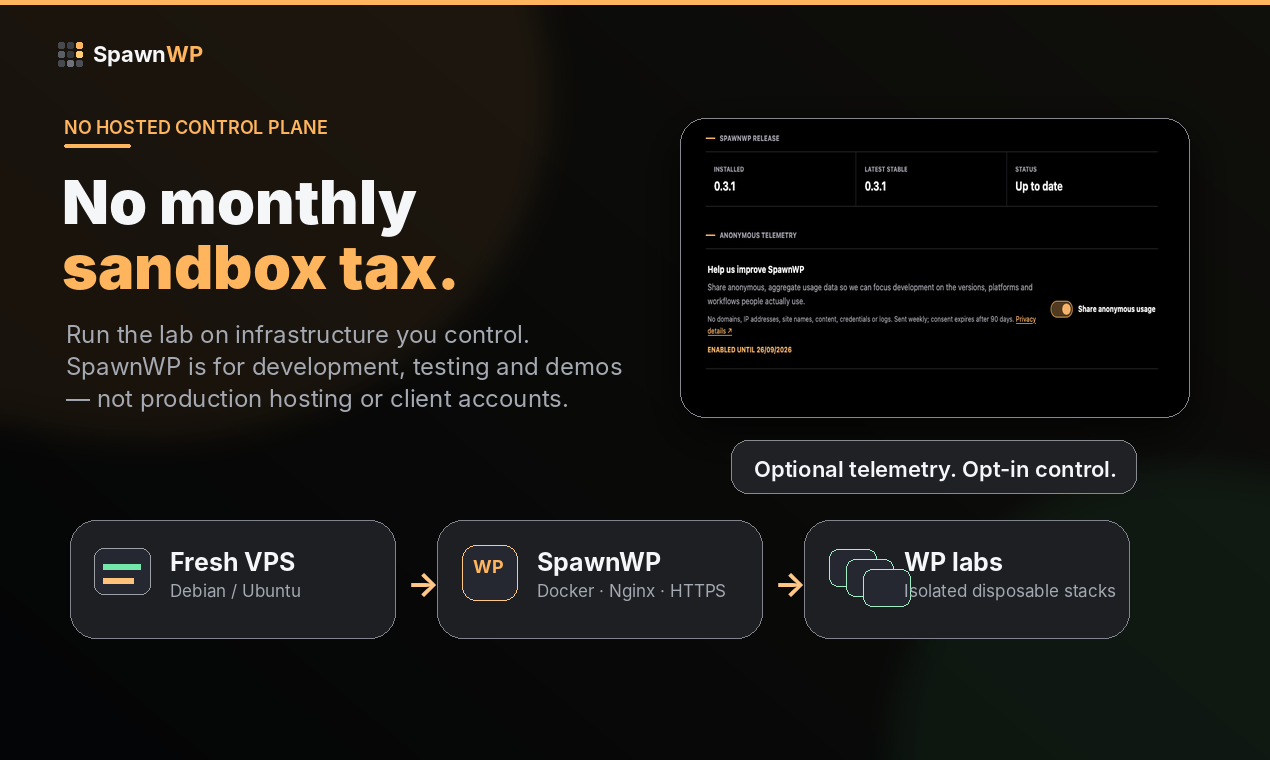This screenshot has height=760, width=1270.
Task: Click the 'INSTALLED' column label
Action: (729, 169)
